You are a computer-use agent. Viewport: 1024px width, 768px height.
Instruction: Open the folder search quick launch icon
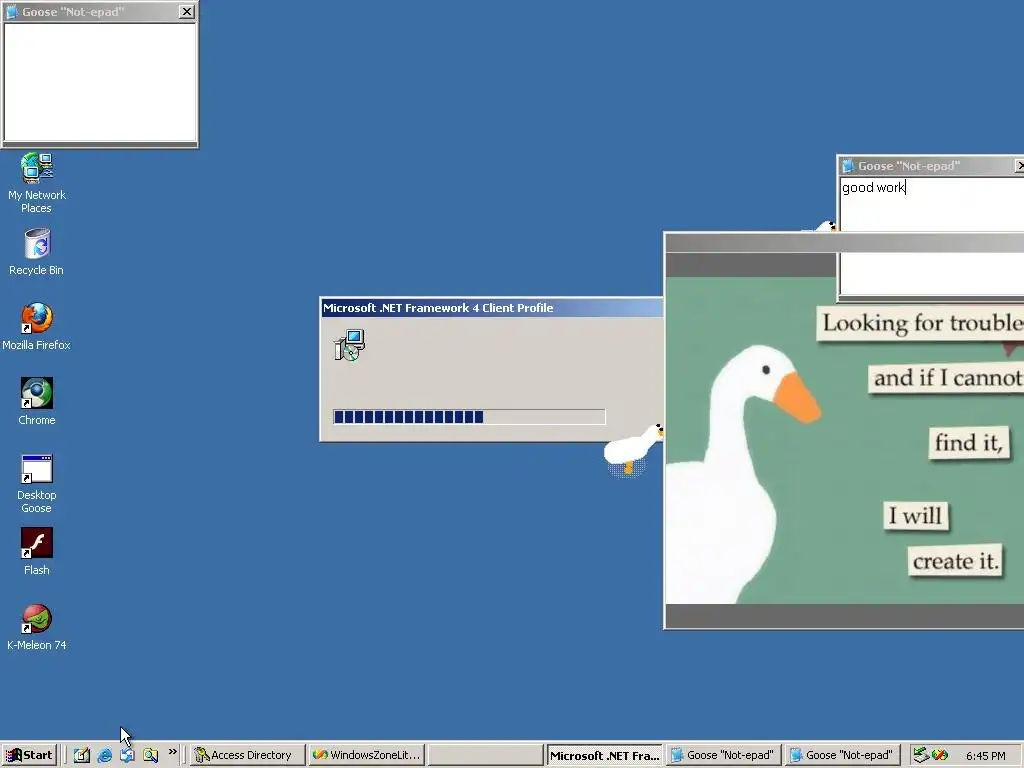151,755
